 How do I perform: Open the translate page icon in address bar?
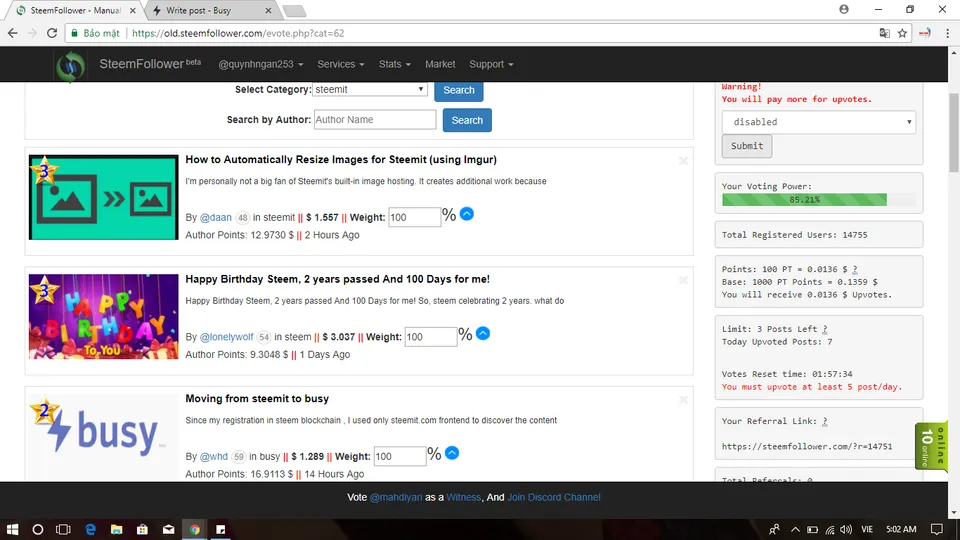click(885, 33)
